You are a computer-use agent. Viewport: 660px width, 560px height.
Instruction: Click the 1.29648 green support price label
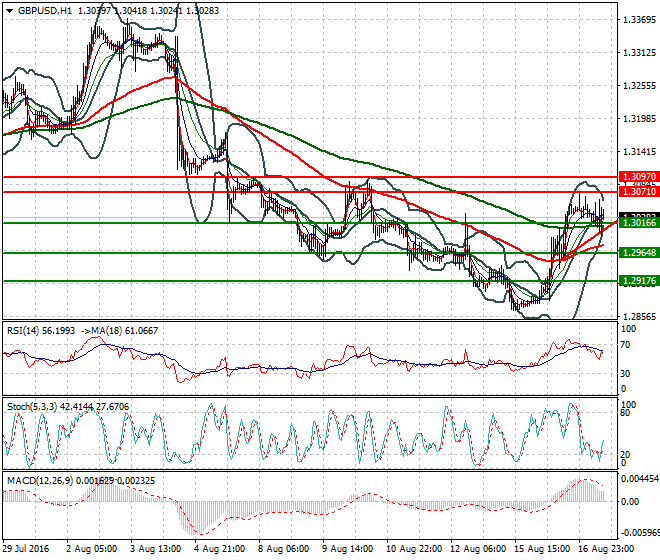[639, 253]
